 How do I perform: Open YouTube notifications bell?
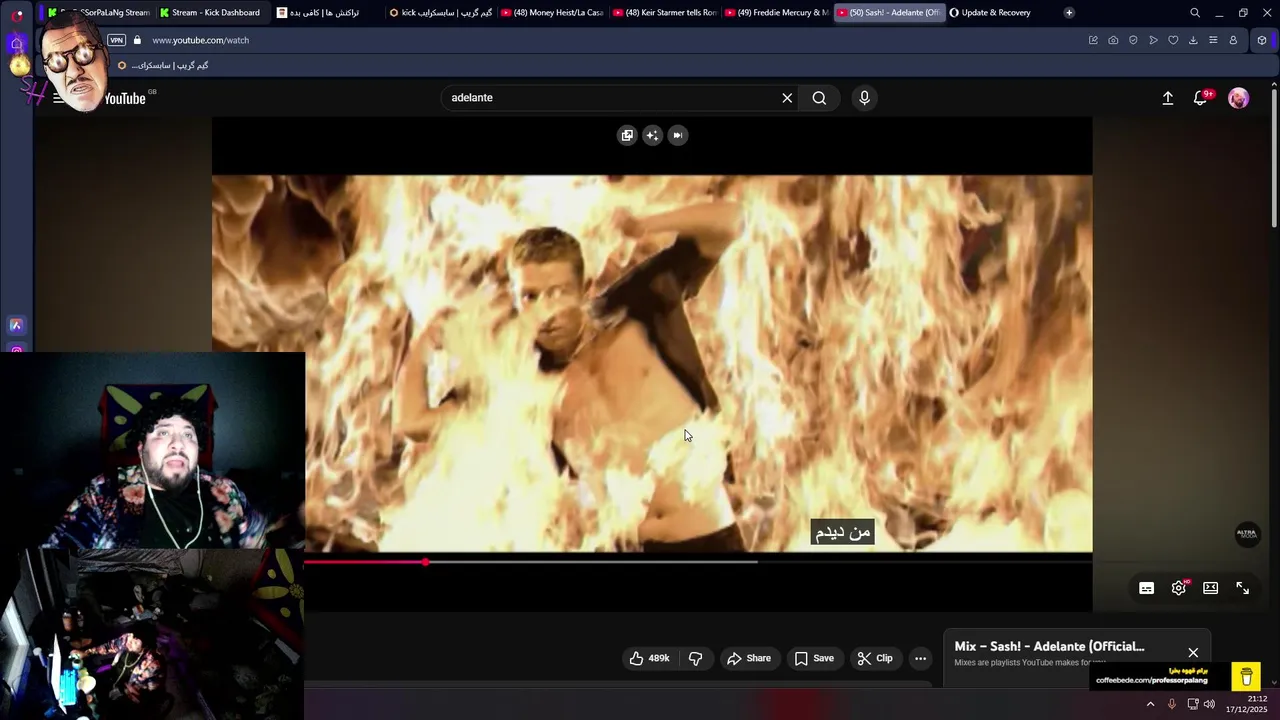(1201, 98)
